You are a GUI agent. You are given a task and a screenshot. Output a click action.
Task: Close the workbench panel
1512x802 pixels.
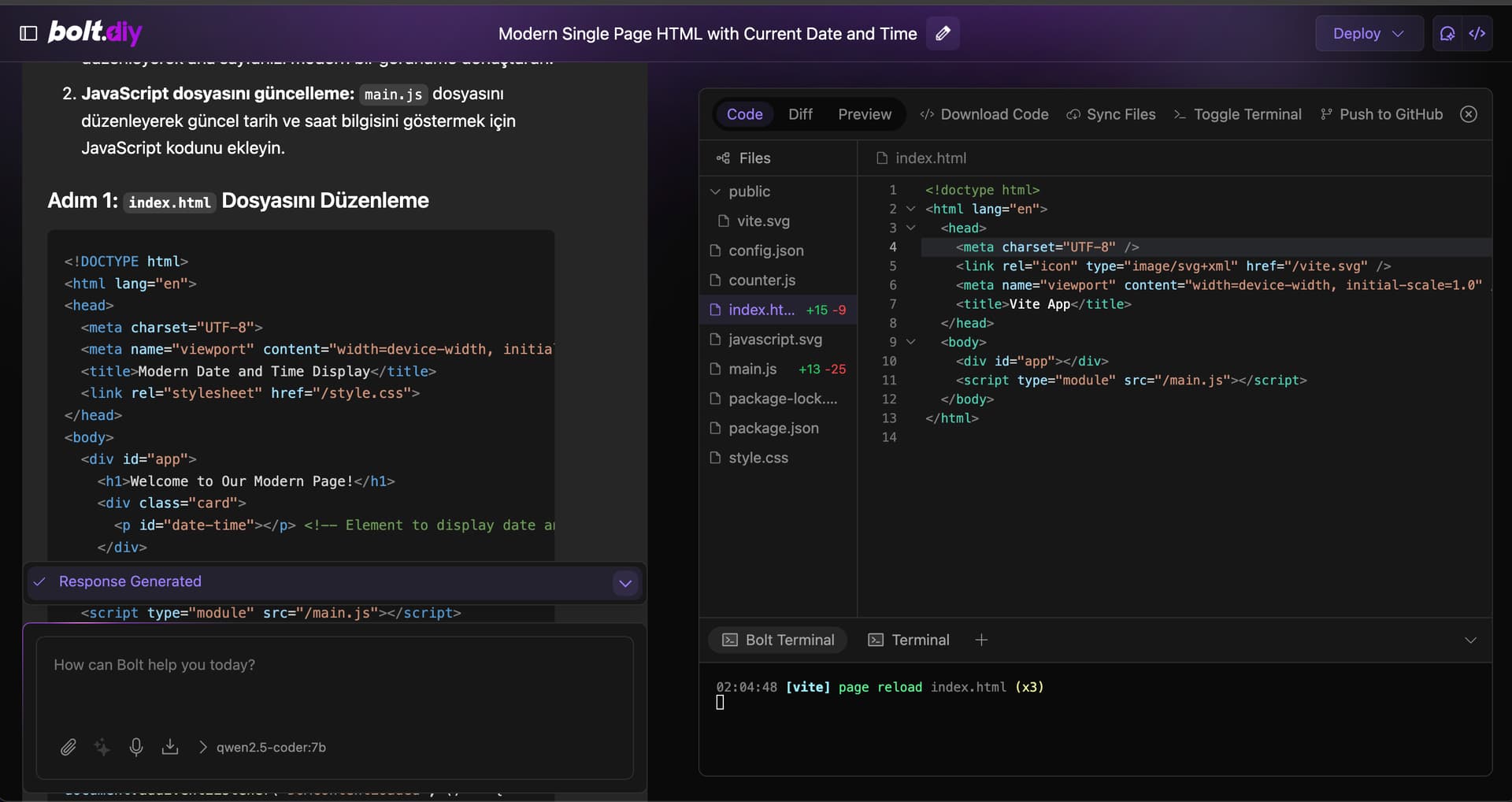1469,114
